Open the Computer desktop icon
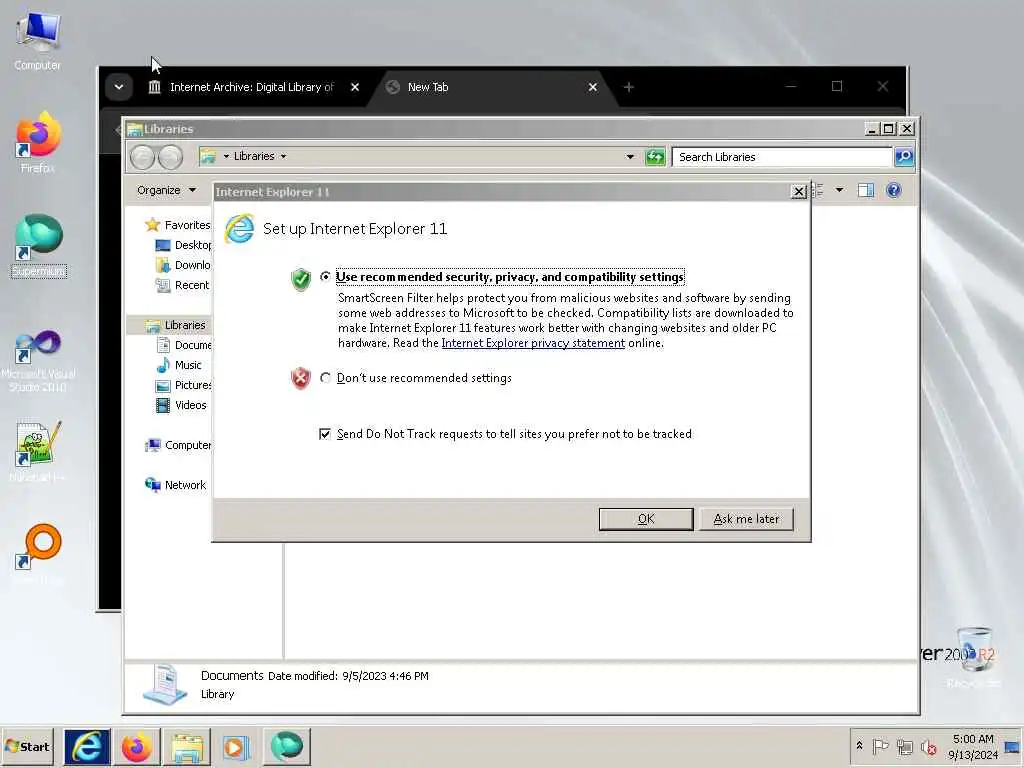 [x=38, y=42]
